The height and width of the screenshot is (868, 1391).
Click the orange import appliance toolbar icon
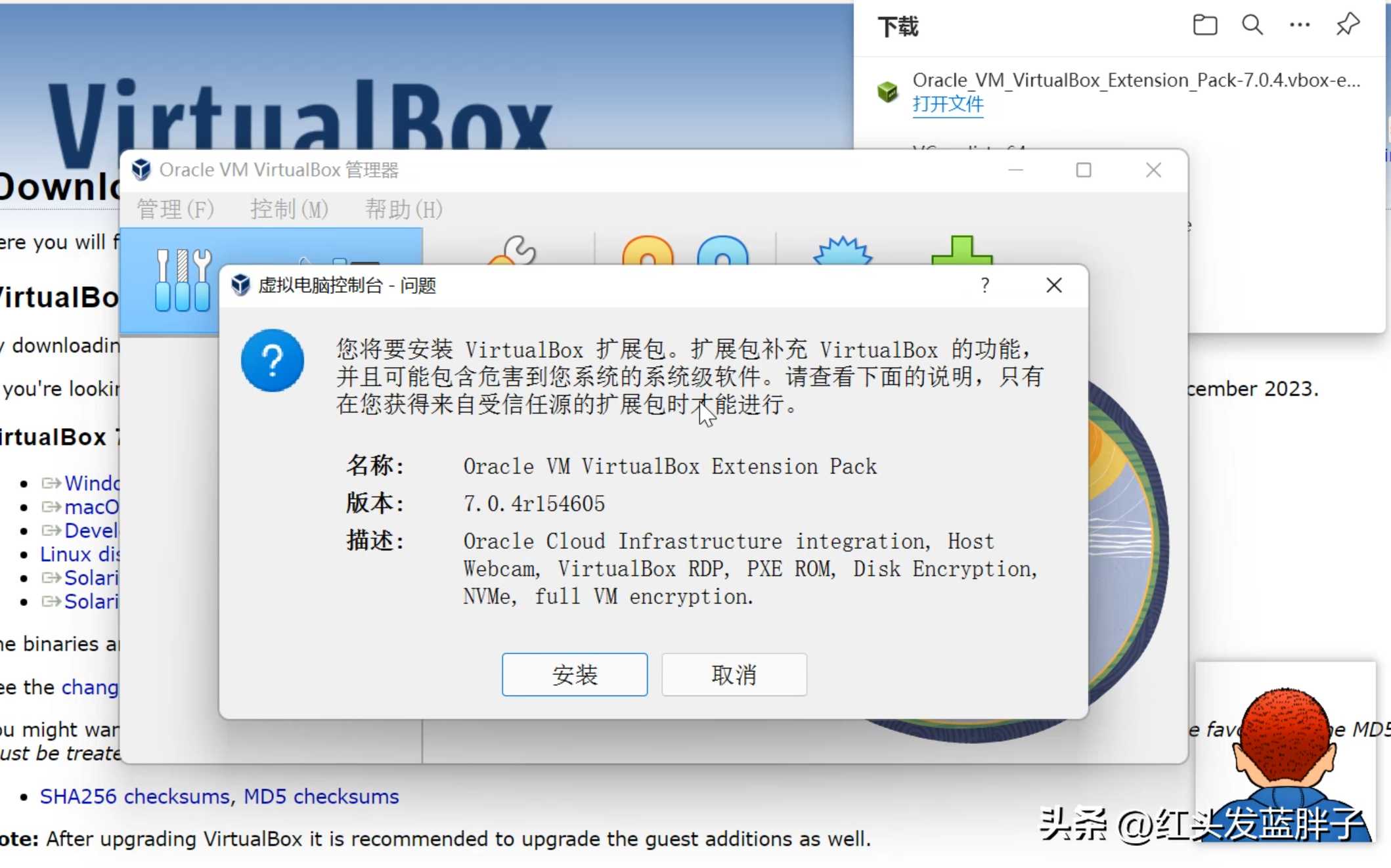pos(648,251)
